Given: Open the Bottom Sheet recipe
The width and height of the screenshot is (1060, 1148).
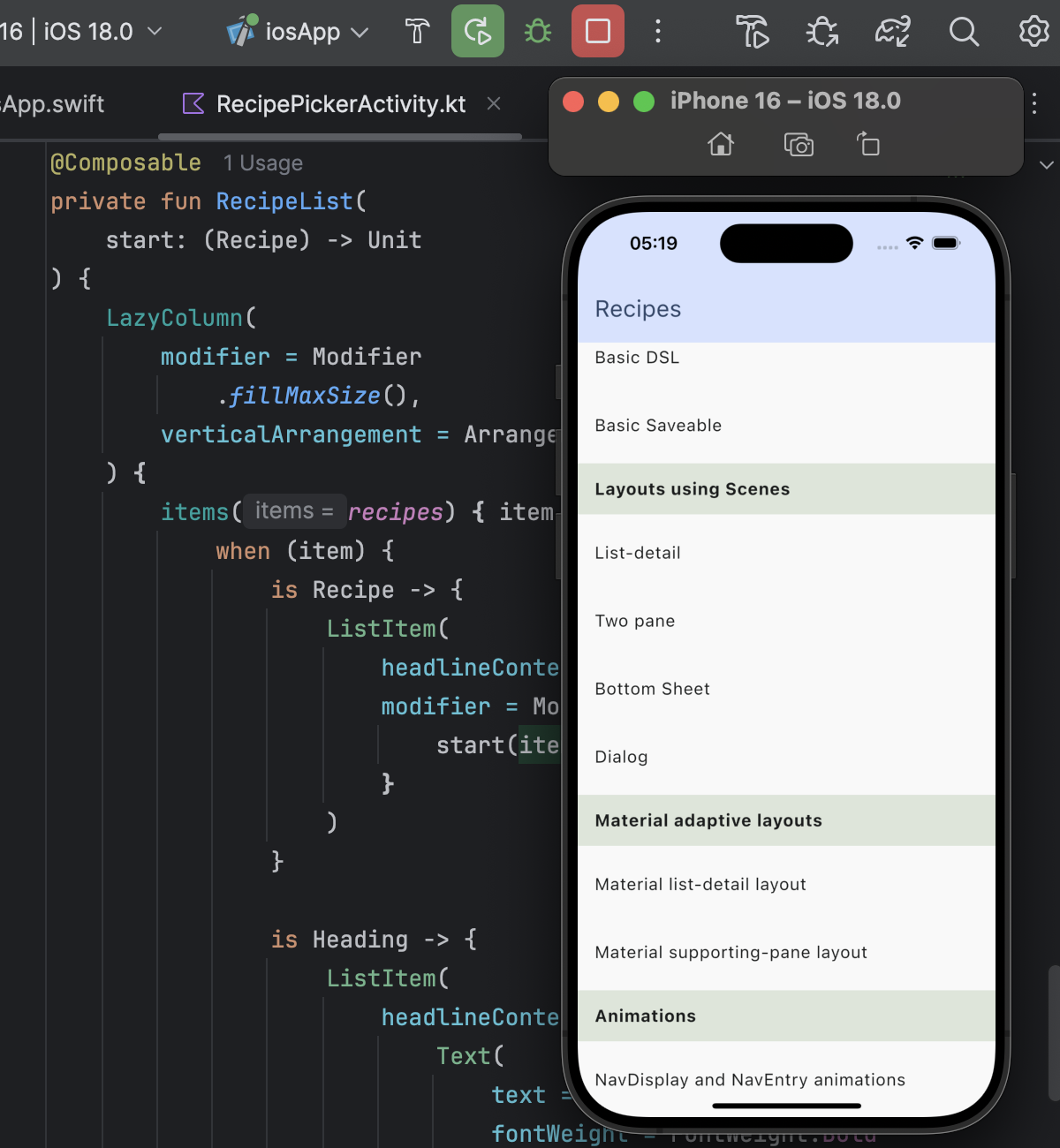Looking at the screenshot, I should click(652, 689).
